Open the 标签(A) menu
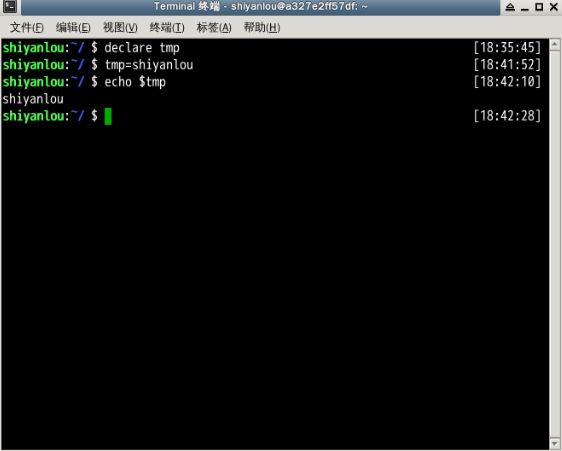Image resolution: width=562 pixels, height=451 pixels. tap(214, 27)
